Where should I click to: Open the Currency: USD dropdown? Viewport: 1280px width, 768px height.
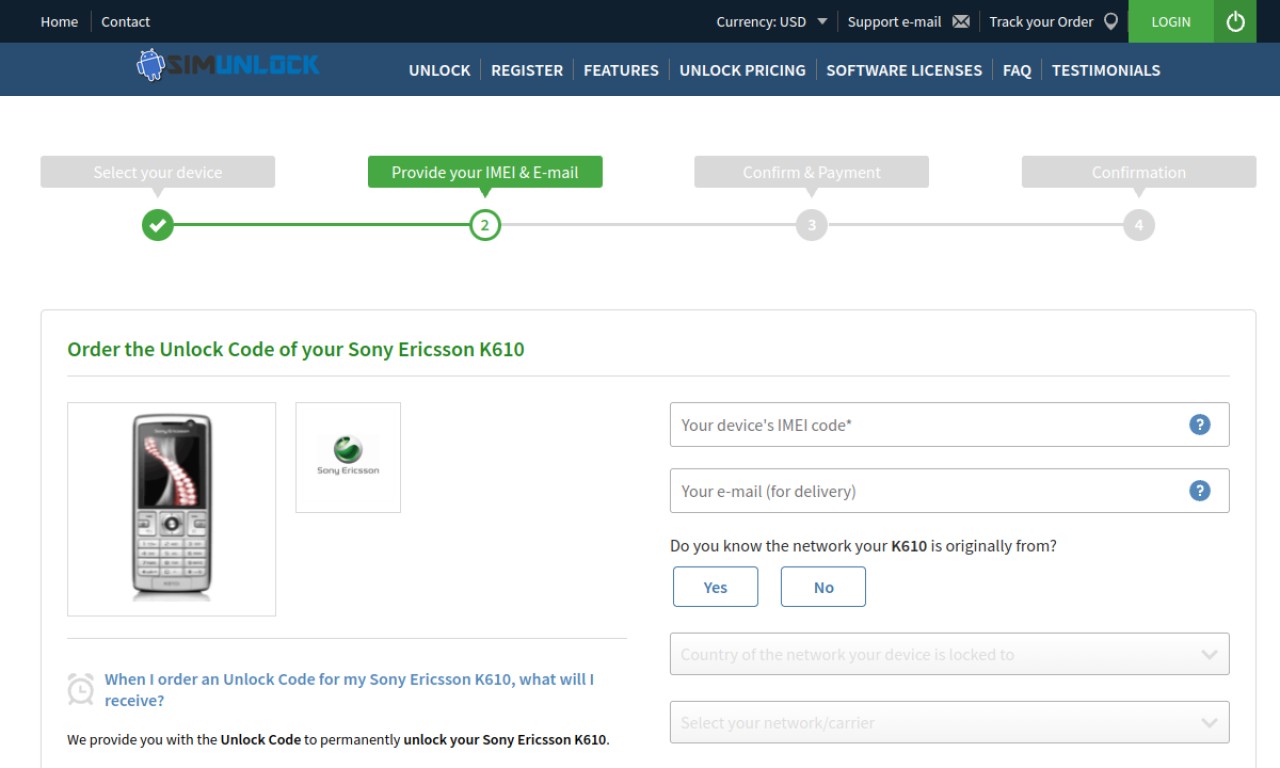coord(771,21)
